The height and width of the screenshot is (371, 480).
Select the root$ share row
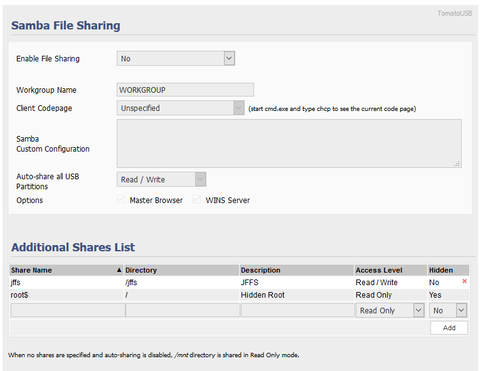[x=239, y=295]
